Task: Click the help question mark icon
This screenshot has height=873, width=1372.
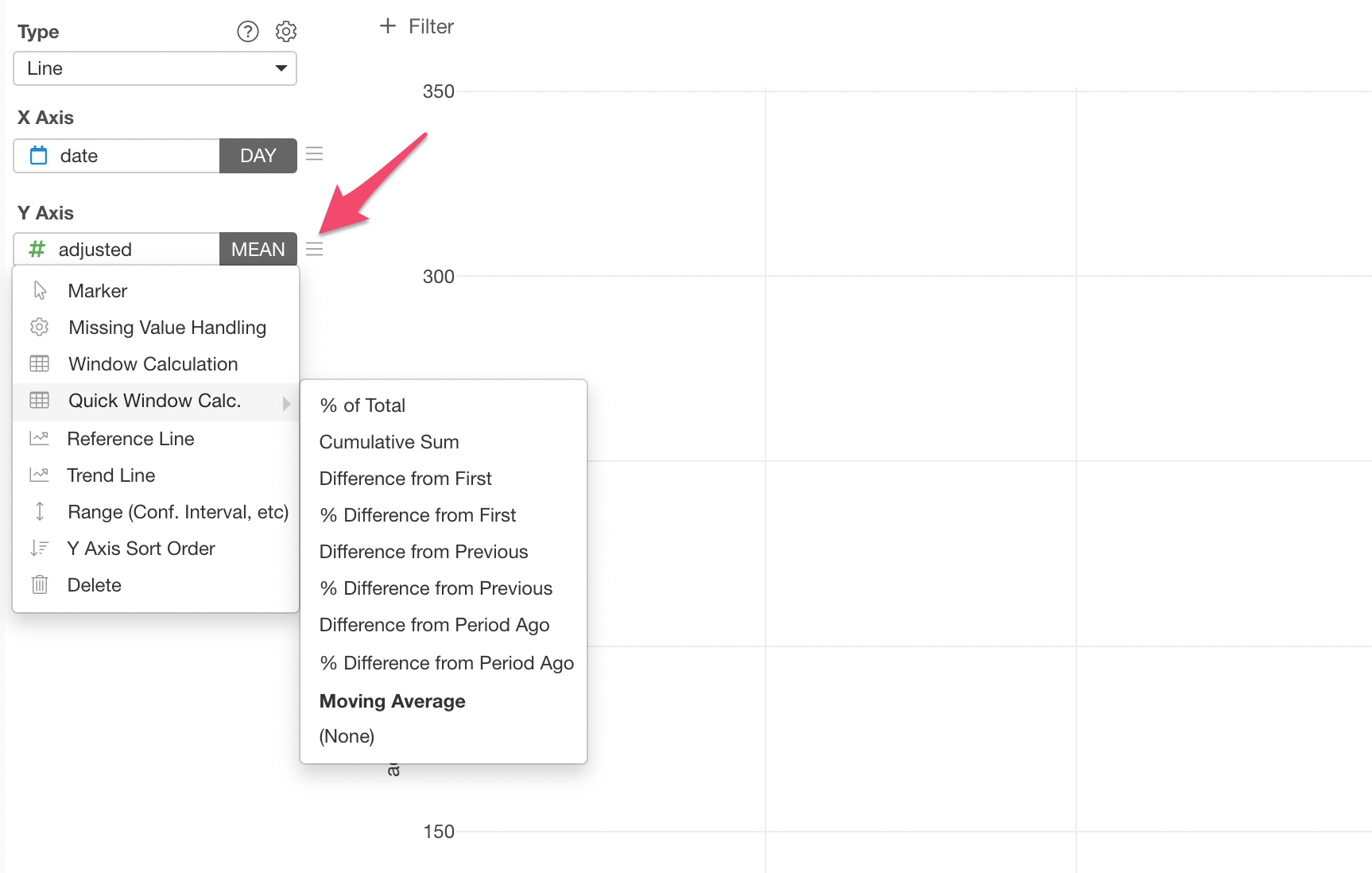Action: pos(248,31)
